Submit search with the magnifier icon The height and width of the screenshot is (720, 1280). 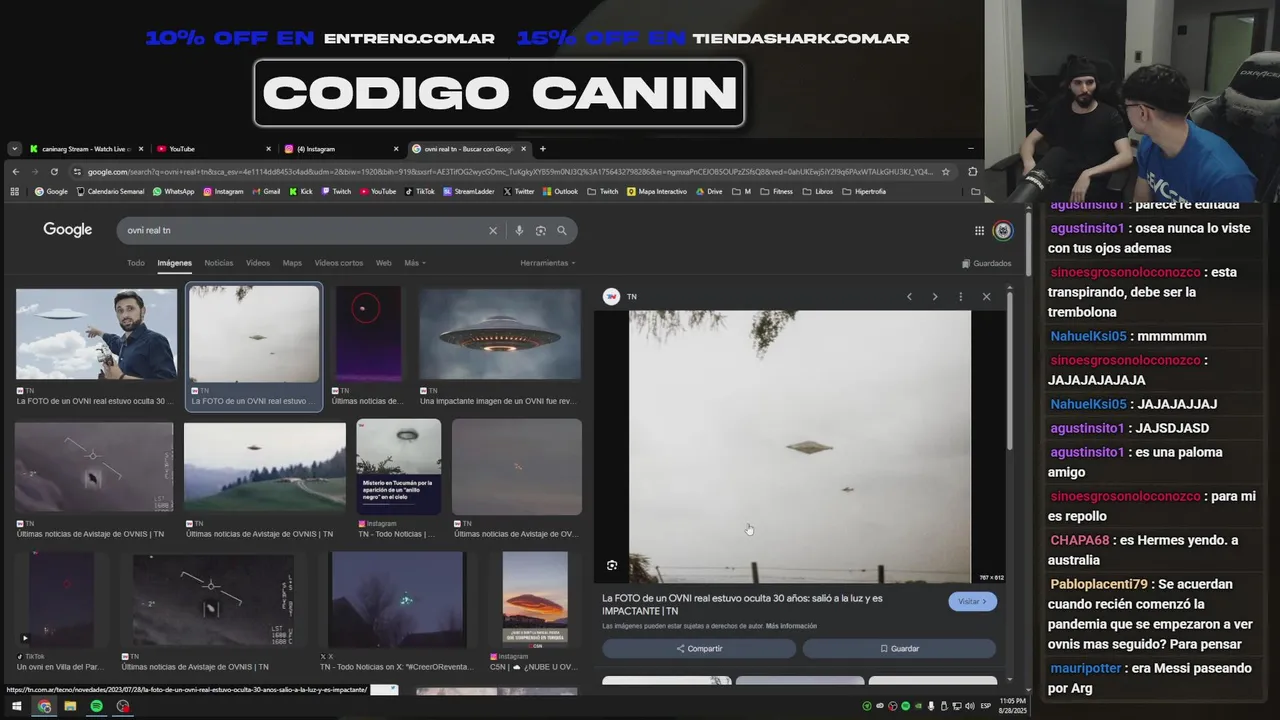pyautogui.click(x=562, y=230)
